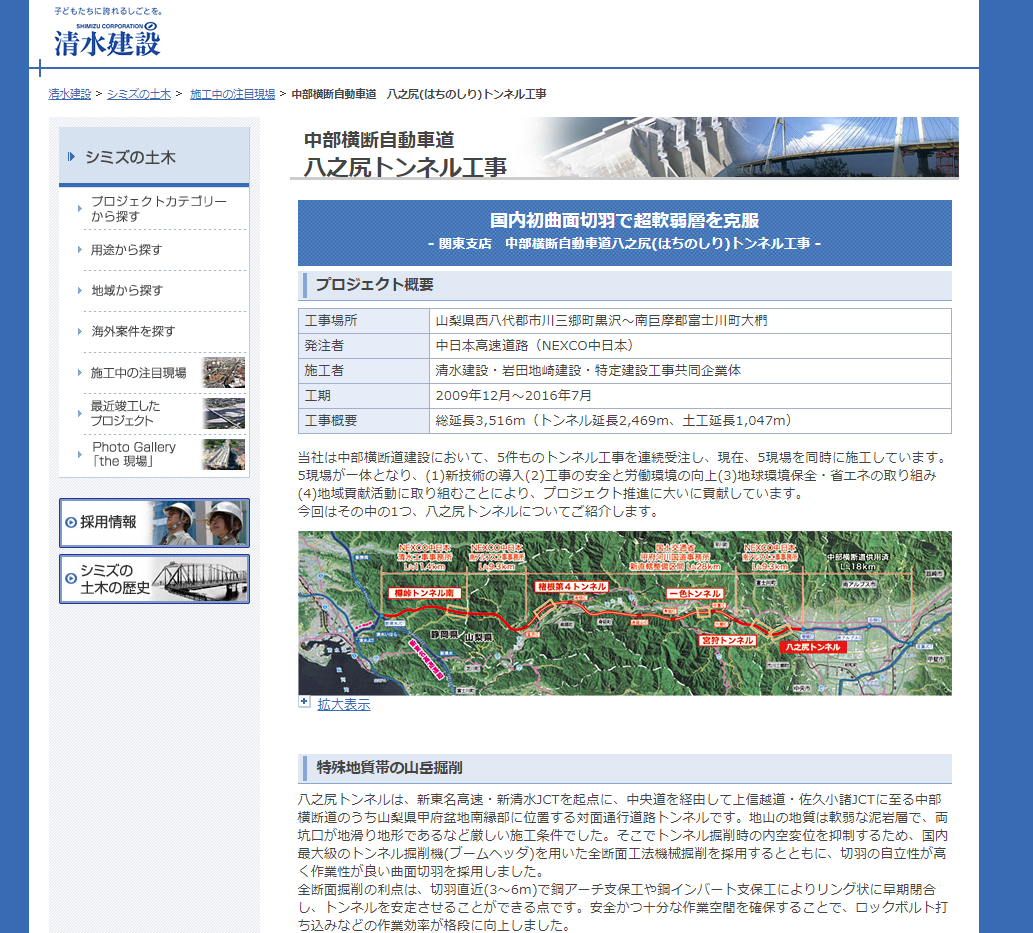Open the シミズの土木 breadcrumb link

[139, 94]
